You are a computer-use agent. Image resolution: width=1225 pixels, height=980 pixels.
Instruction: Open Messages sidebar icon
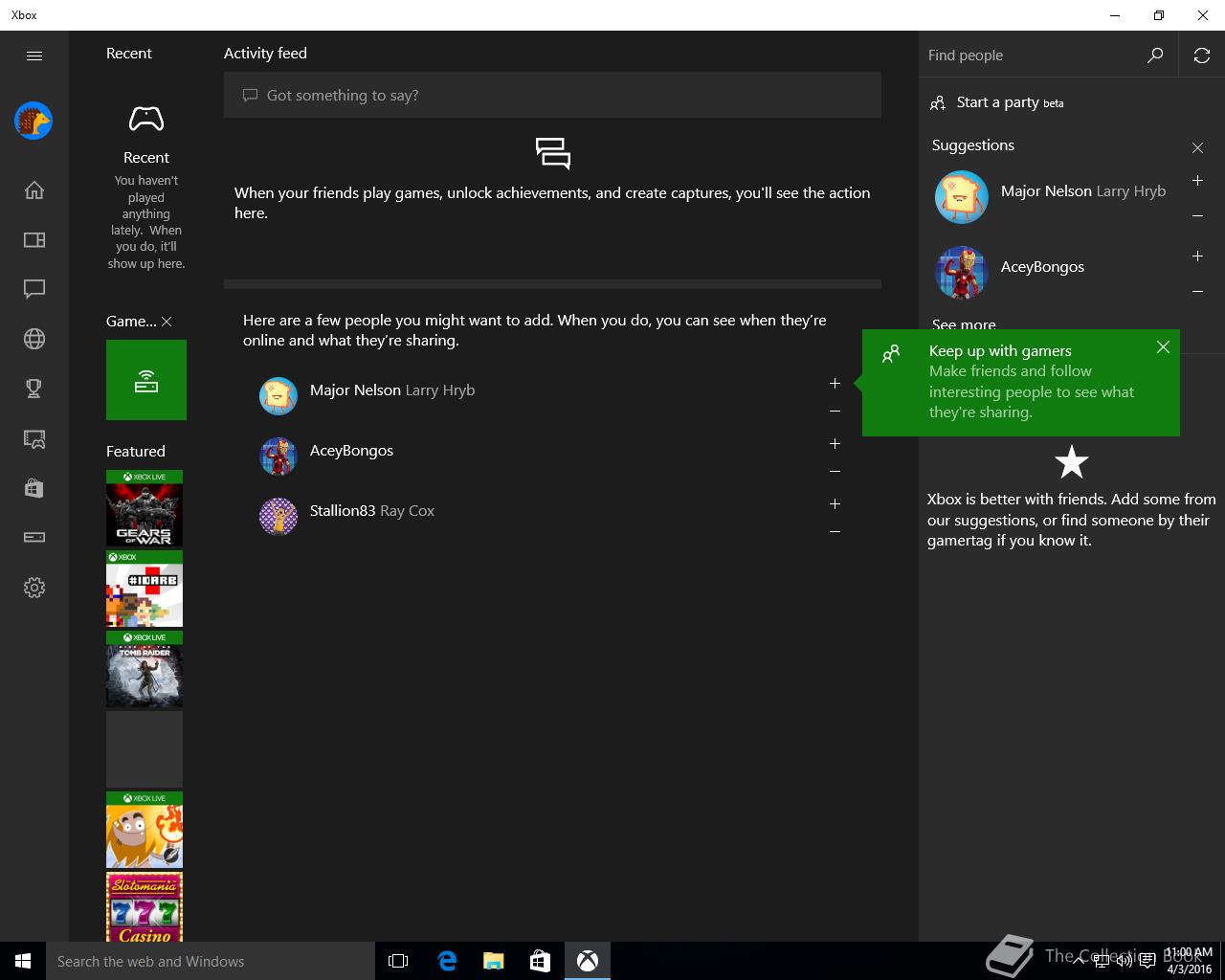pos(34,289)
